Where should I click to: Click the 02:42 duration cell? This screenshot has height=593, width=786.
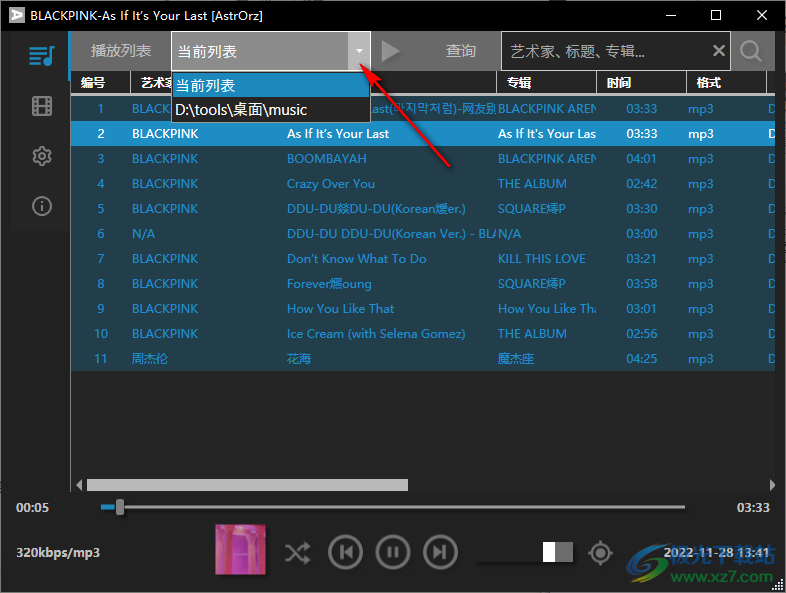click(x=641, y=184)
